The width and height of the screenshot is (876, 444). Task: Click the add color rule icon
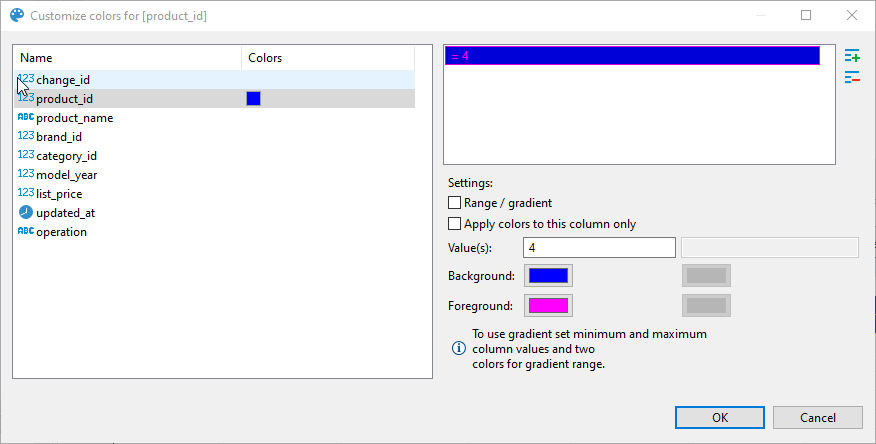pyautogui.click(x=852, y=56)
